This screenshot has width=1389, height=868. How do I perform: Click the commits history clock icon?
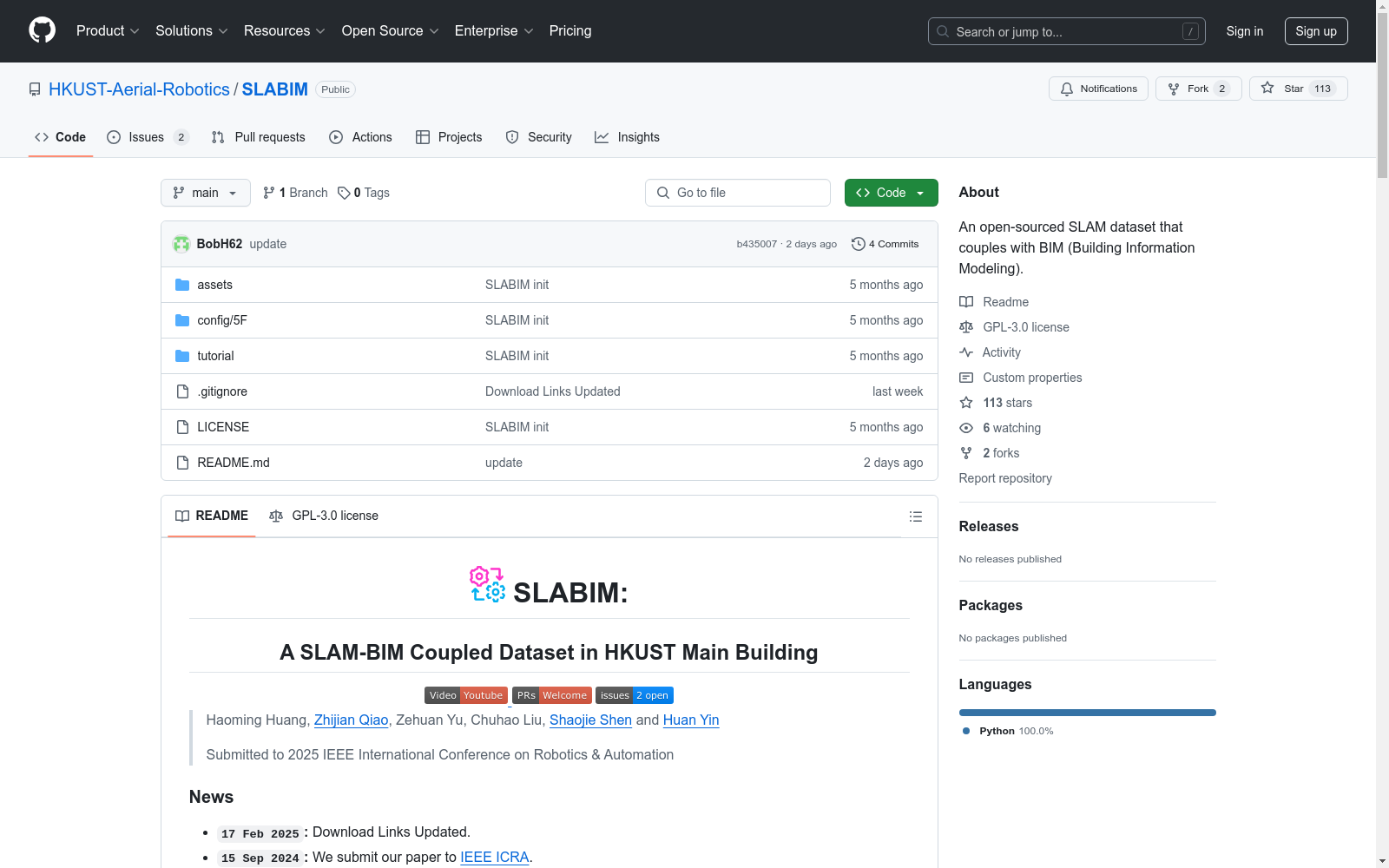pyautogui.click(x=859, y=244)
